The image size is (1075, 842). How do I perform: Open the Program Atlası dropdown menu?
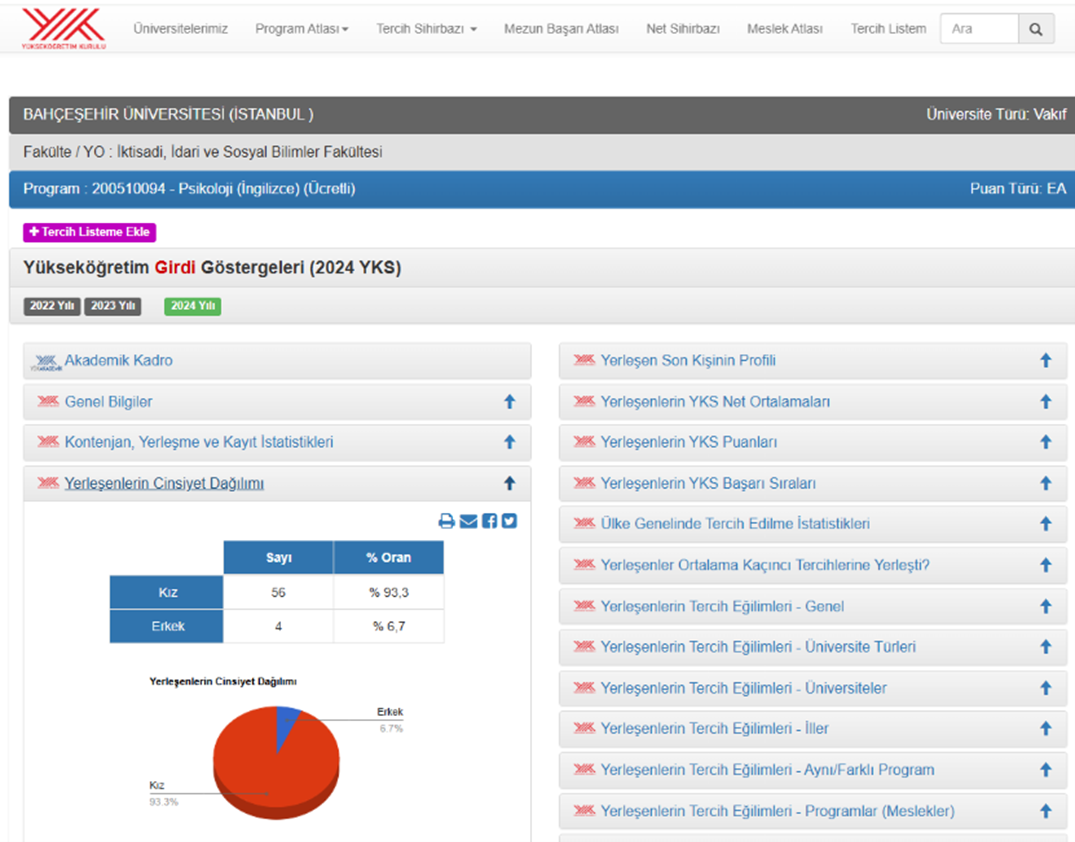click(301, 29)
